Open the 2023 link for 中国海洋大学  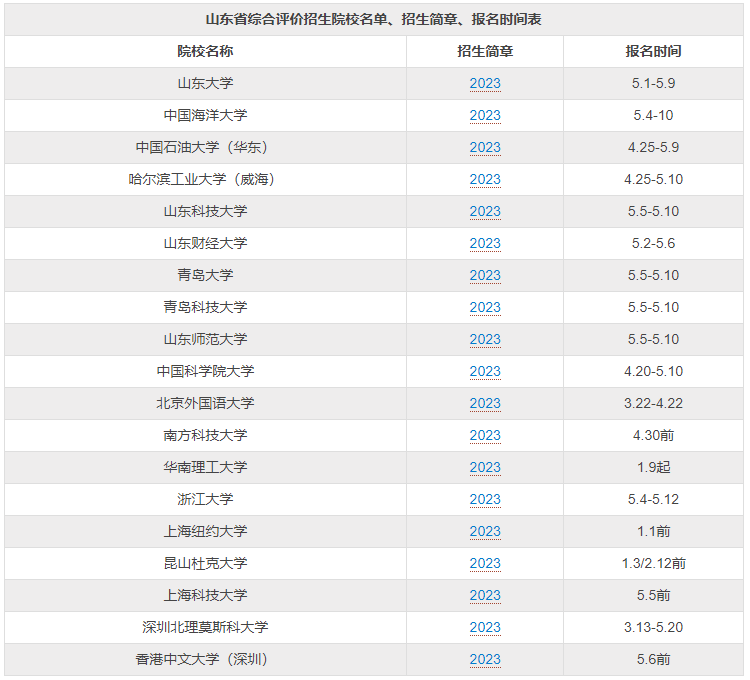(x=485, y=115)
